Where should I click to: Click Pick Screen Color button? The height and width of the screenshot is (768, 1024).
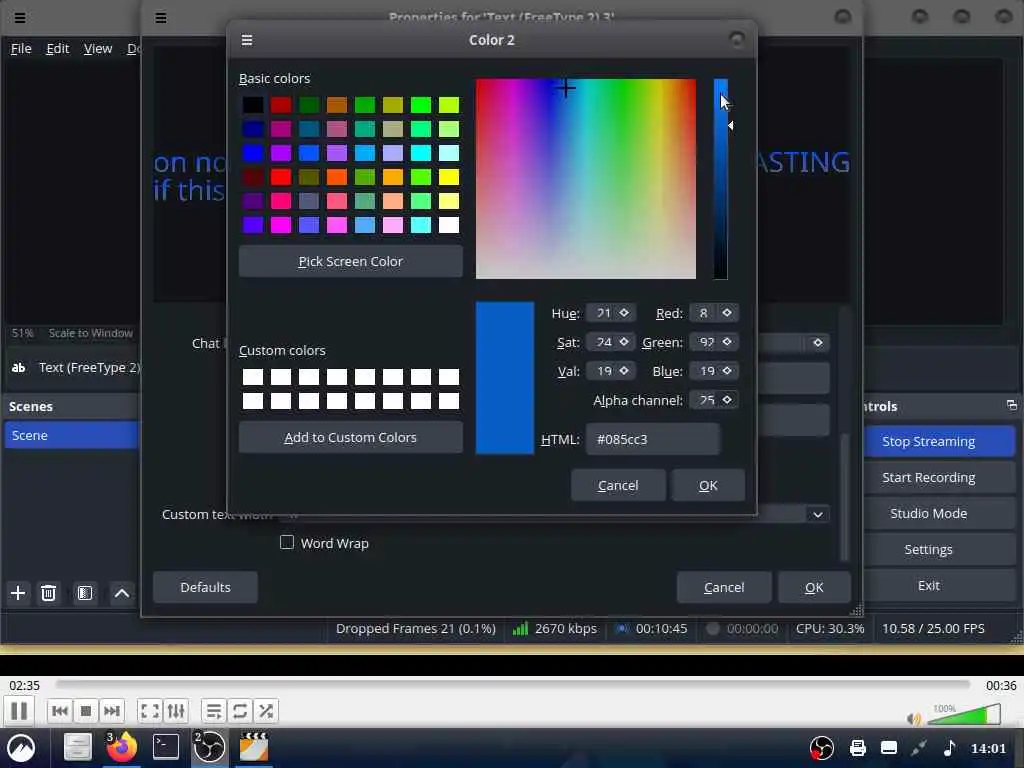tap(351, 261)
